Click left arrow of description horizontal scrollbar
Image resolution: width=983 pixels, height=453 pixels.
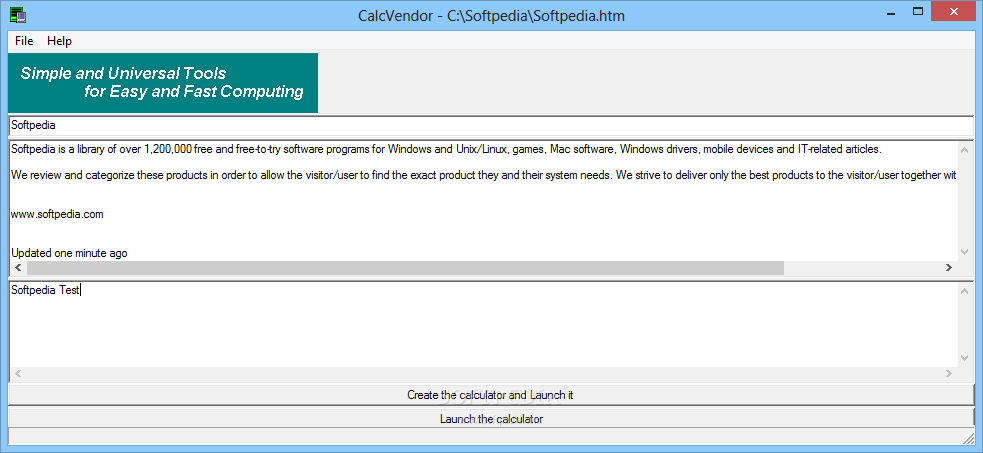coord(18,268)
